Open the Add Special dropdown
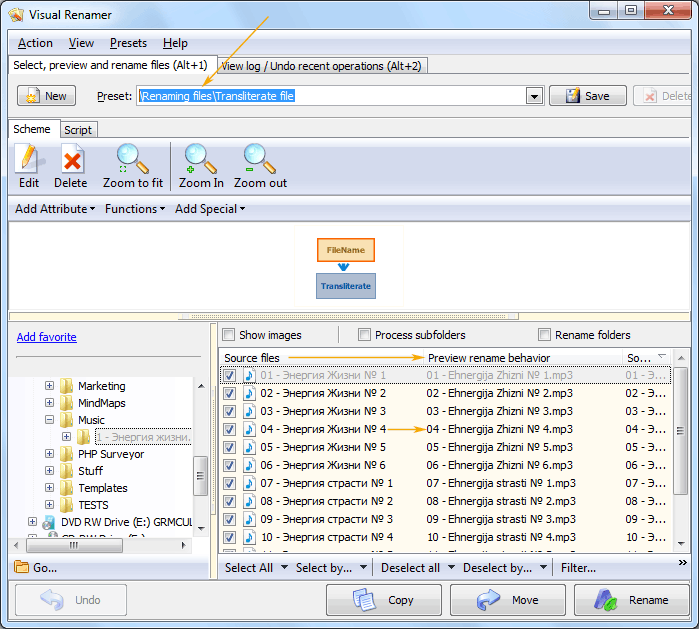 [x=210, y=209]
